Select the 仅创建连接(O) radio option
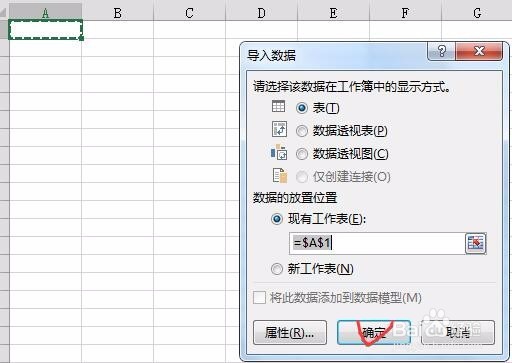This screenshot has height=363, width=512. click(x=302, y=177)
